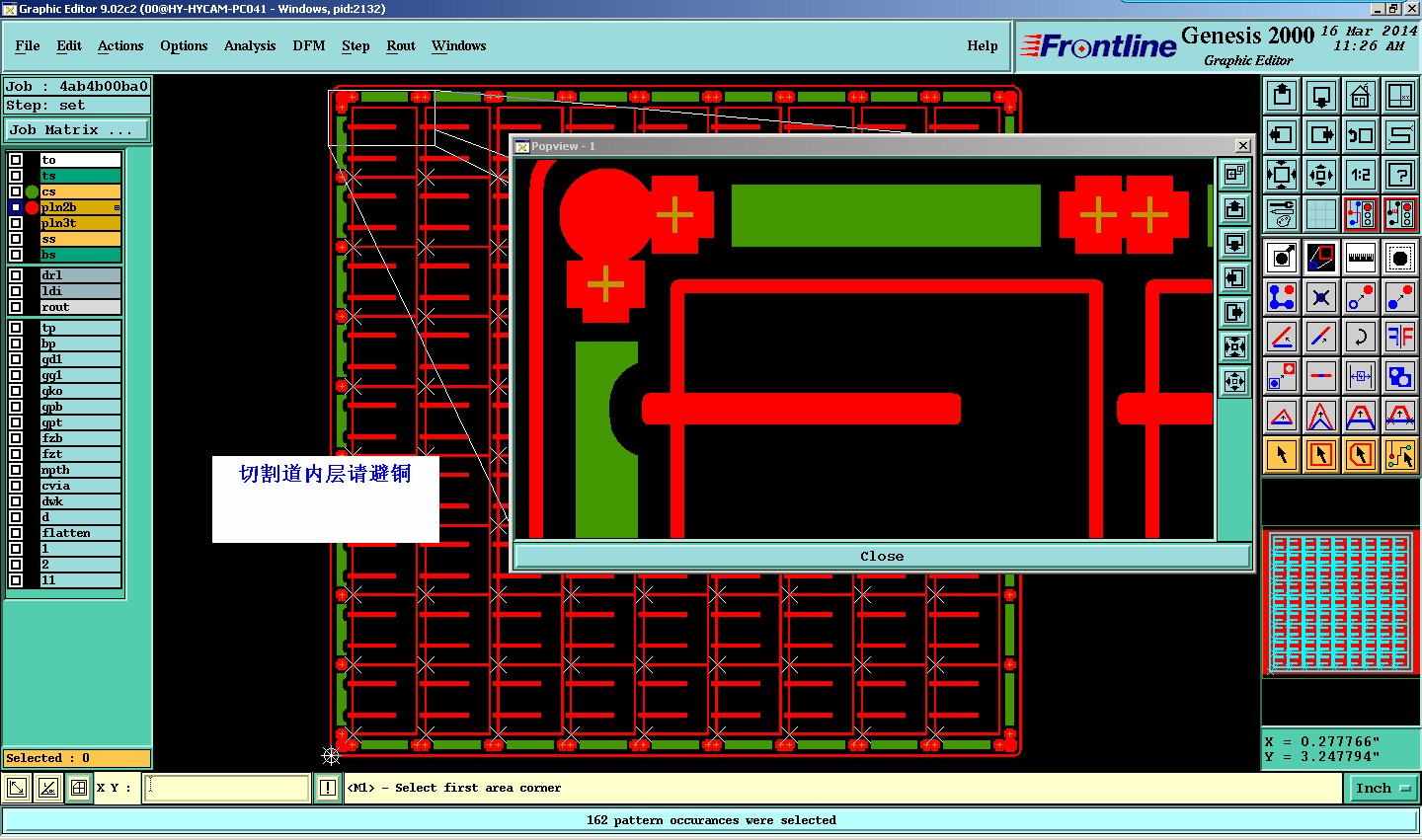This screenshot has height=840, width=1422.
Task: Toggle the checkbox for layer to
Action: coord(16,160)
